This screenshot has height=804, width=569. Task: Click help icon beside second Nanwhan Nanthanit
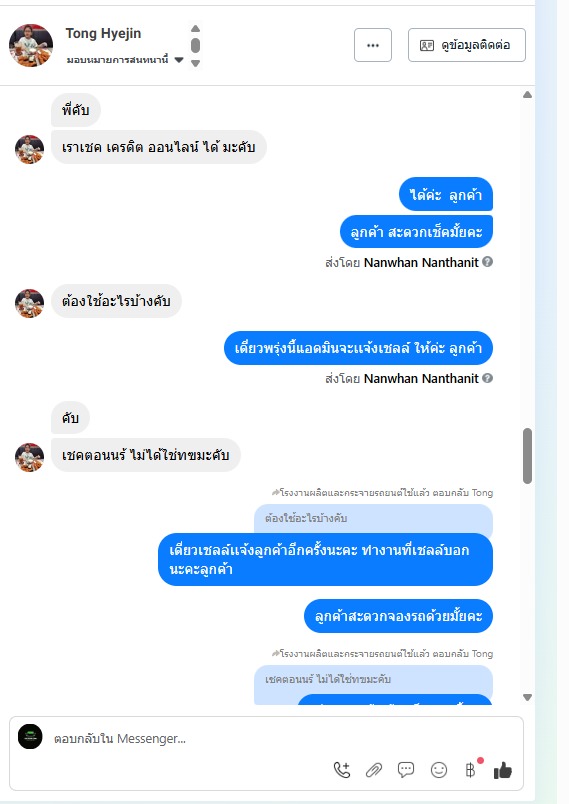point(487,378)
